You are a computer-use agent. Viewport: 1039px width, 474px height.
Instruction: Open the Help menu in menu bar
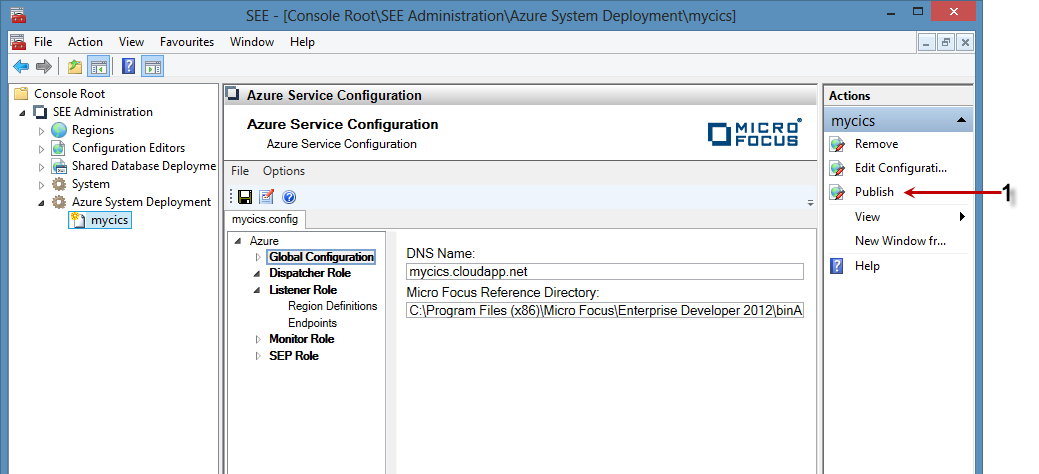coord(302,42)
